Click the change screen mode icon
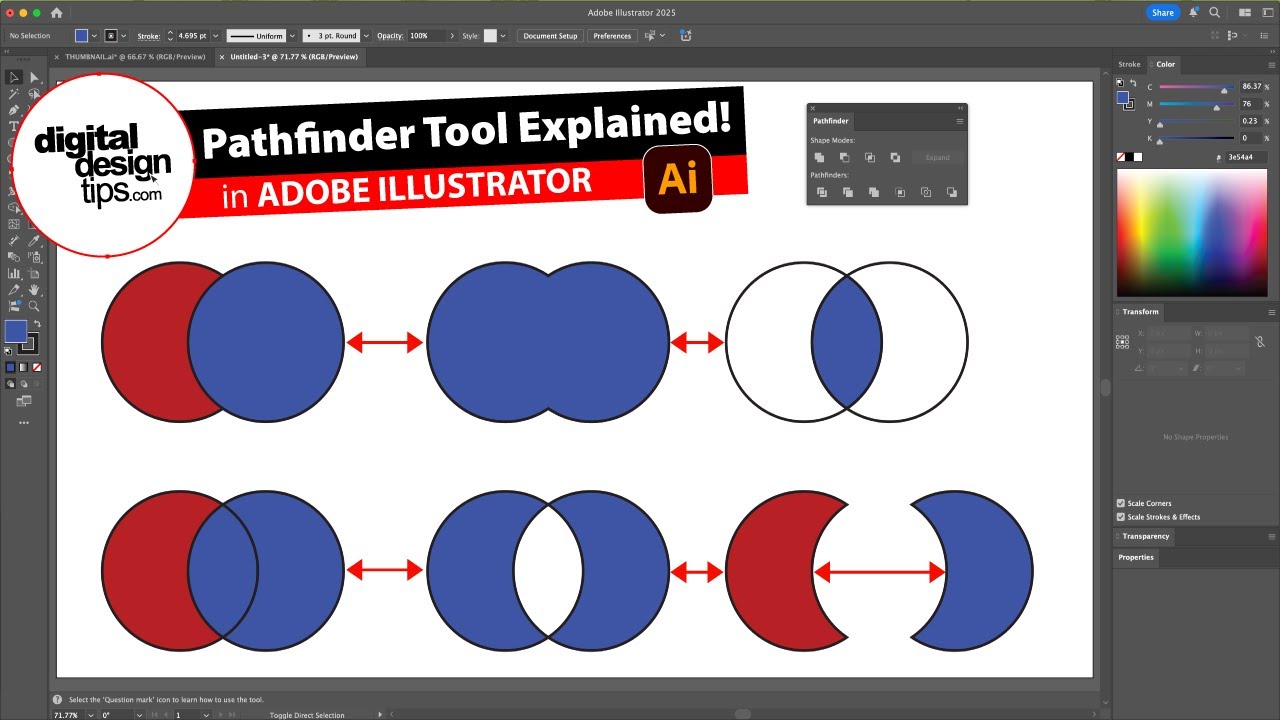The width and height of the screenshot is (1280, 720). [x=24, y=401]
